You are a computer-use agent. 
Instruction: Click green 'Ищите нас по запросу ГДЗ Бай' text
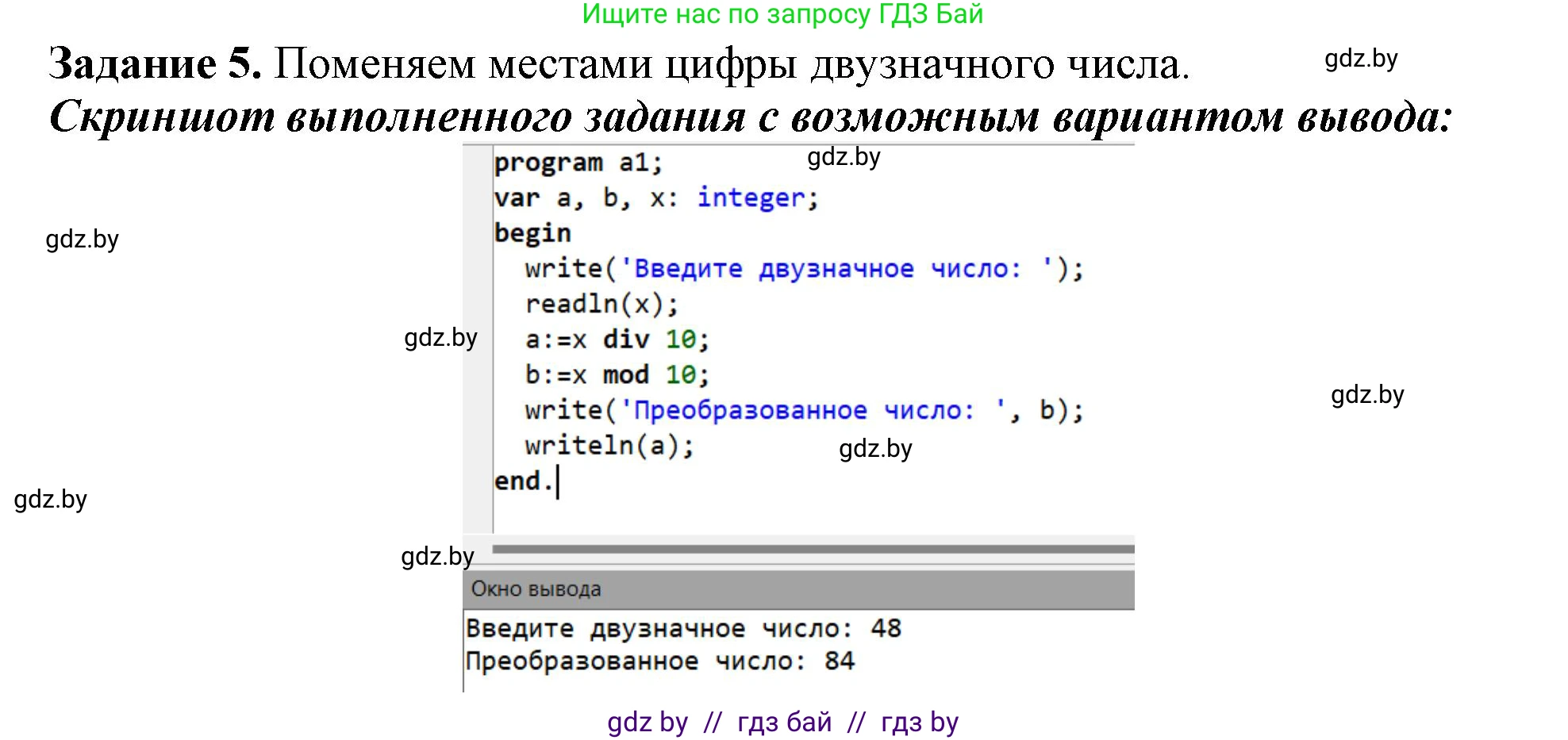782,14
